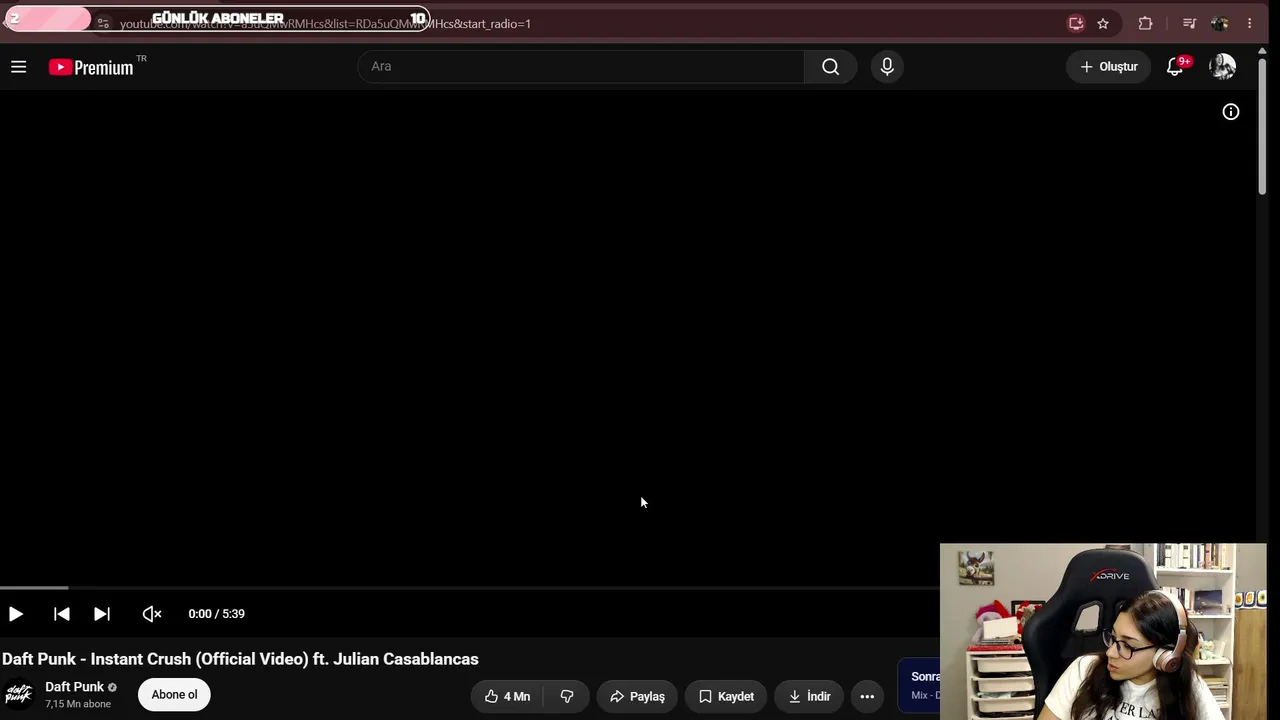
Task: Bookmark this page with the star icon
Action: pos(1103,23)
